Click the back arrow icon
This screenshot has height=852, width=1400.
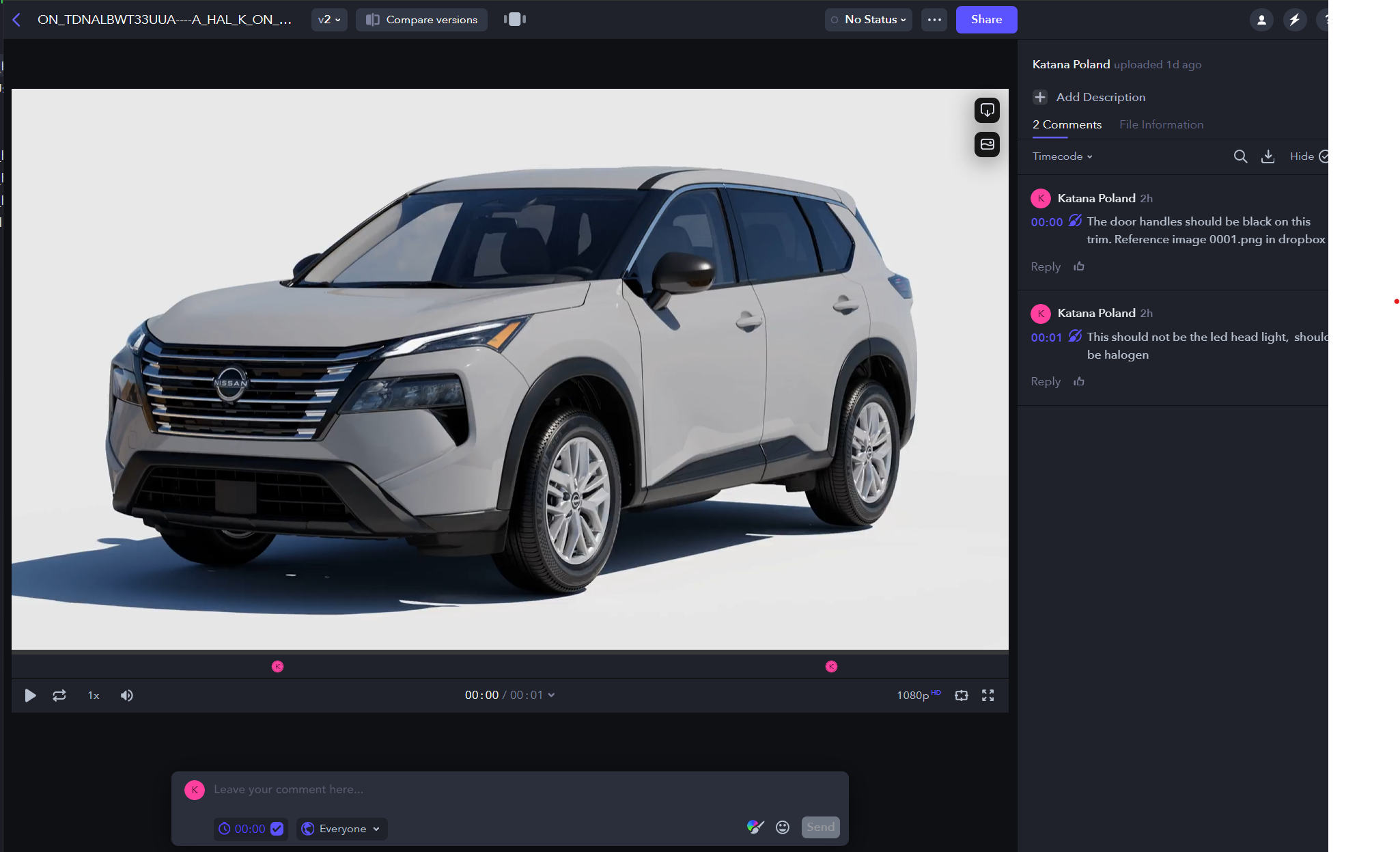point(17,20)
